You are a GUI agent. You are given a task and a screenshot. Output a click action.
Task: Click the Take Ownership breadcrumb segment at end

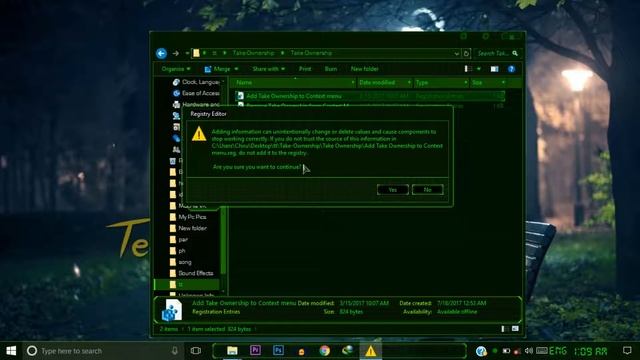point(311,53)
